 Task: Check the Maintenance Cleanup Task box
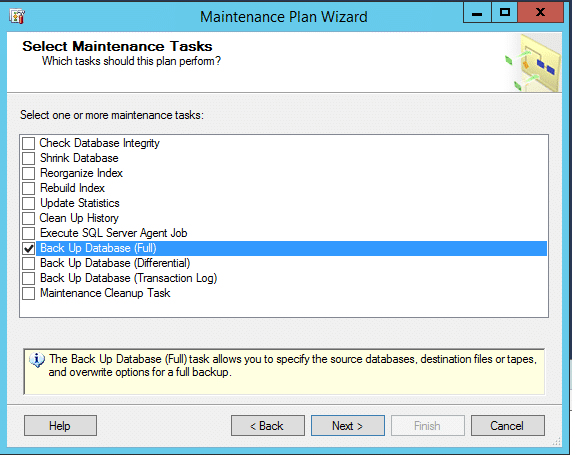28,293
